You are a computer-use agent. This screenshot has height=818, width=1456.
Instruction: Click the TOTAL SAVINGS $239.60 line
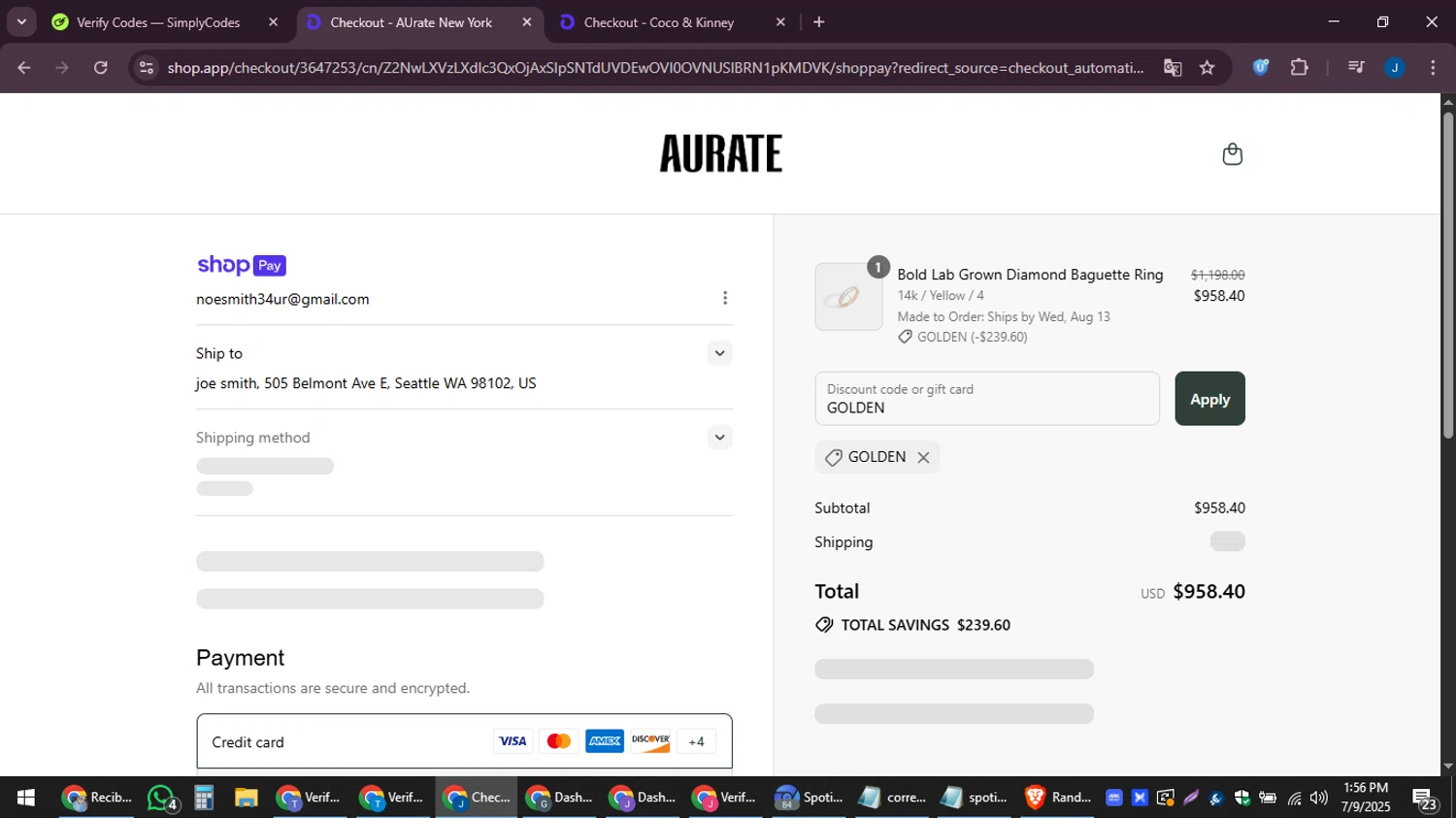[x=913, y=625]
